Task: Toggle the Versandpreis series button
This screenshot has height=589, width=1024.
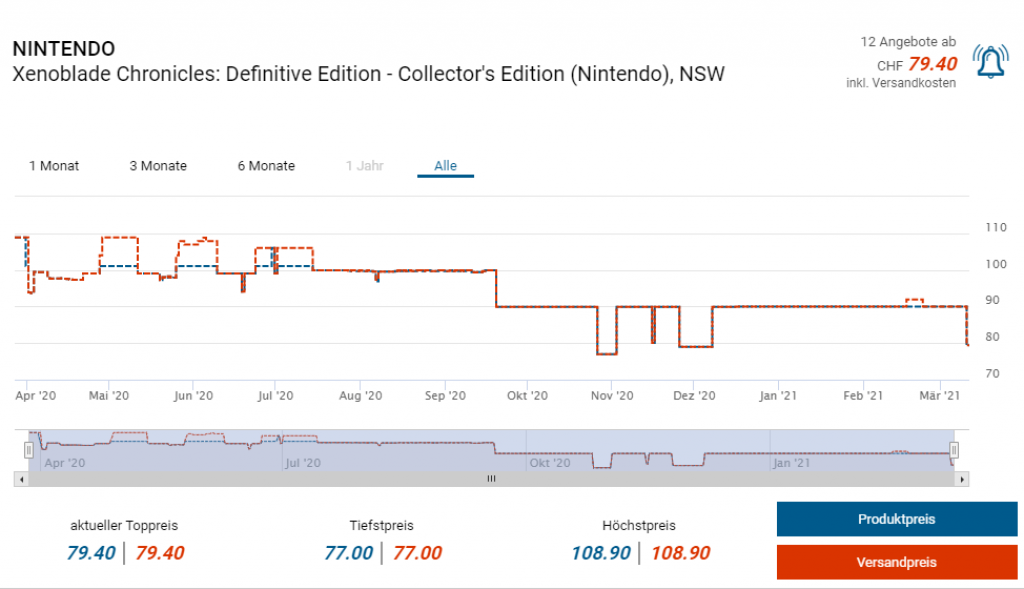Action: (896, 562)
